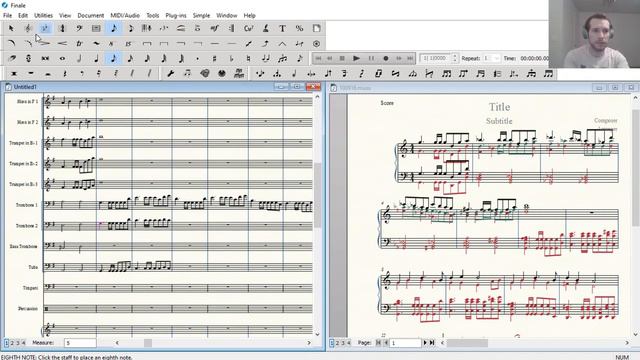Screen dimensions: 640x360
Task: Open the Edit menu
Action: [23, 16]
